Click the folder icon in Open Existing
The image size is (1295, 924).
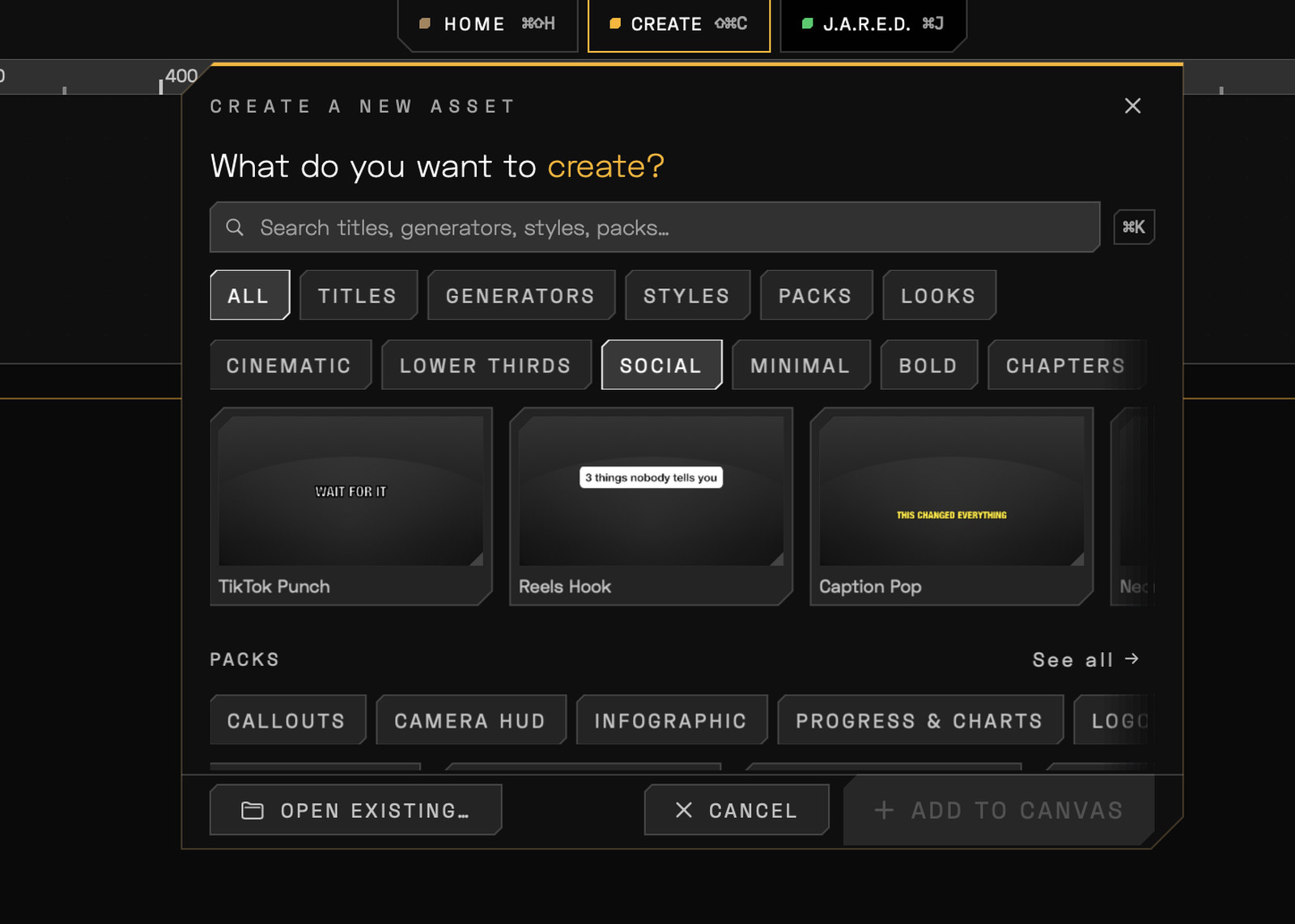pyautogui.click(x=253, y=810)
